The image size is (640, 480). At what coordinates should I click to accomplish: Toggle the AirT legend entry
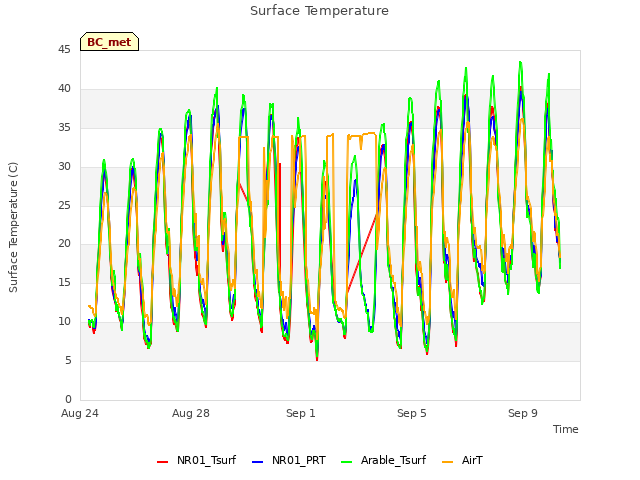coord(462,460)
